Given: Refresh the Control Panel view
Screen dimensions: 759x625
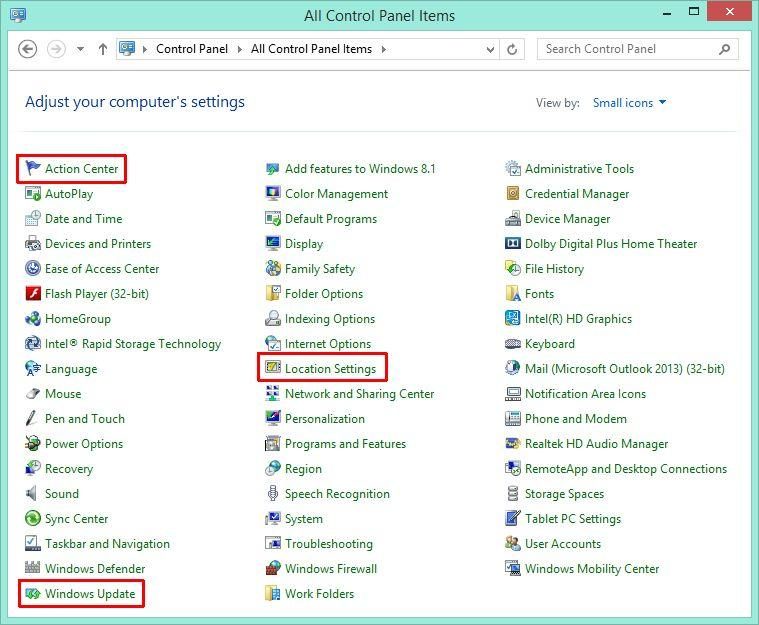Looking at the screenshot, I should 512,49.
